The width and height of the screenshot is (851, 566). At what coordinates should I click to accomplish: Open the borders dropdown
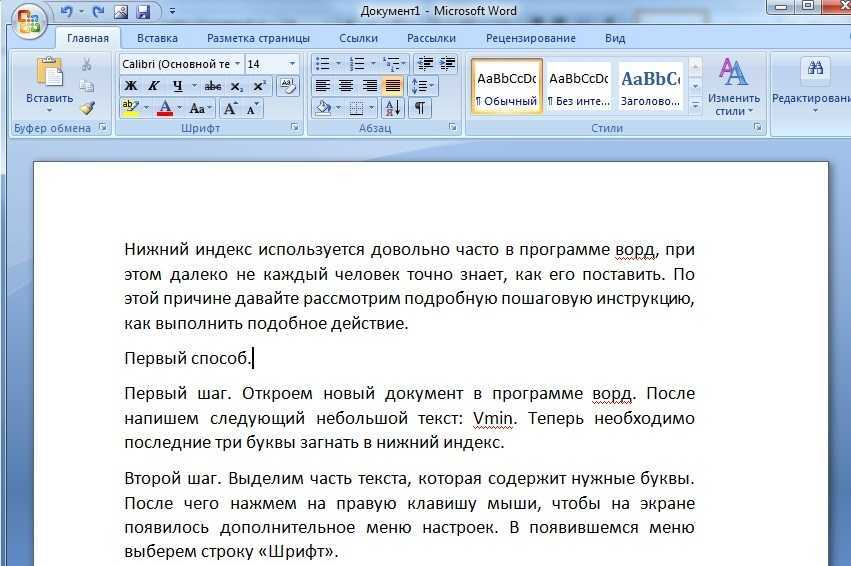pos(371,108)
